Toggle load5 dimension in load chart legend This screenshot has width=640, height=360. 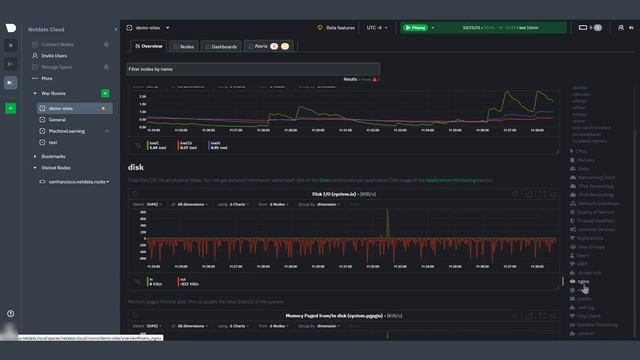coord(218,145)
